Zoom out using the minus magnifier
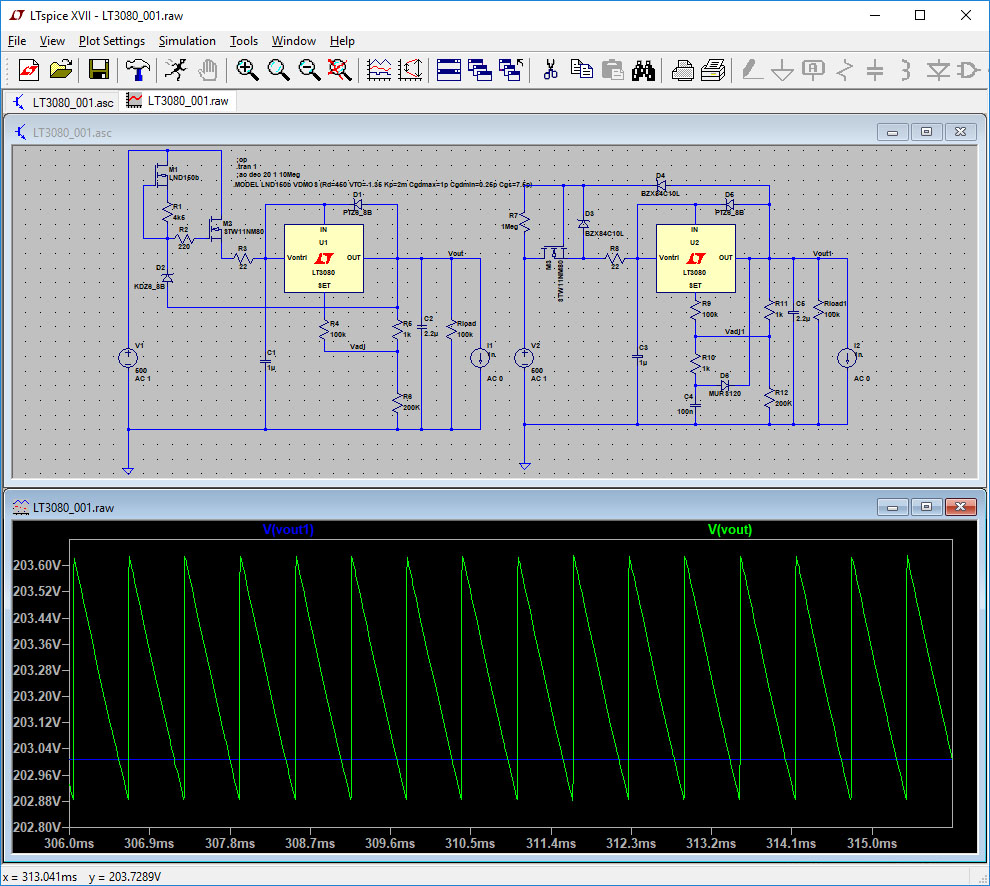The height and width of the screenshot is (886, 990). click(x=309, y=69)
